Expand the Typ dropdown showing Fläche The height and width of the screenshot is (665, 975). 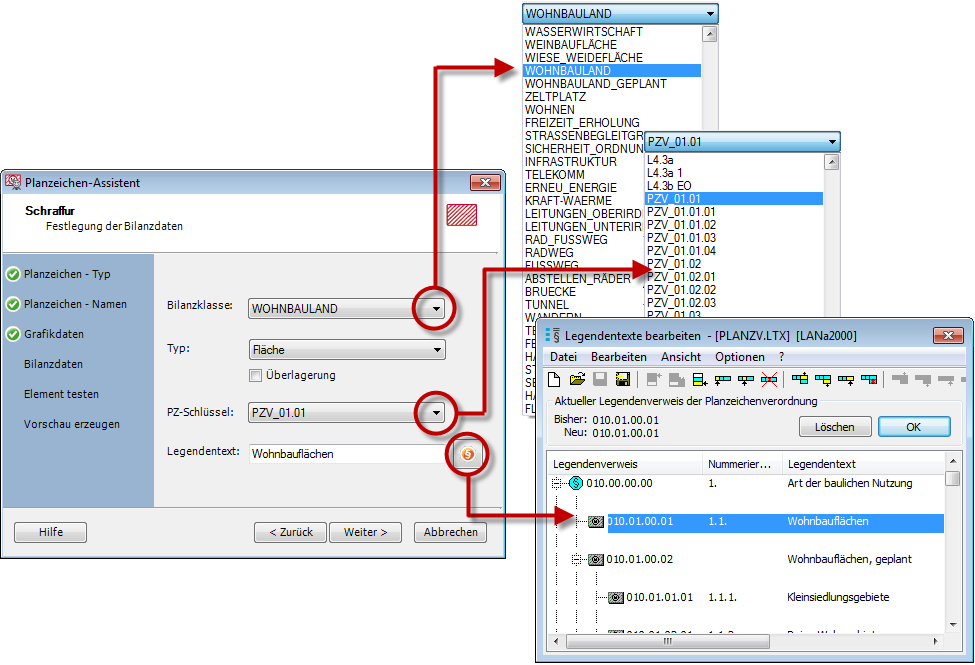pos(436,350)
